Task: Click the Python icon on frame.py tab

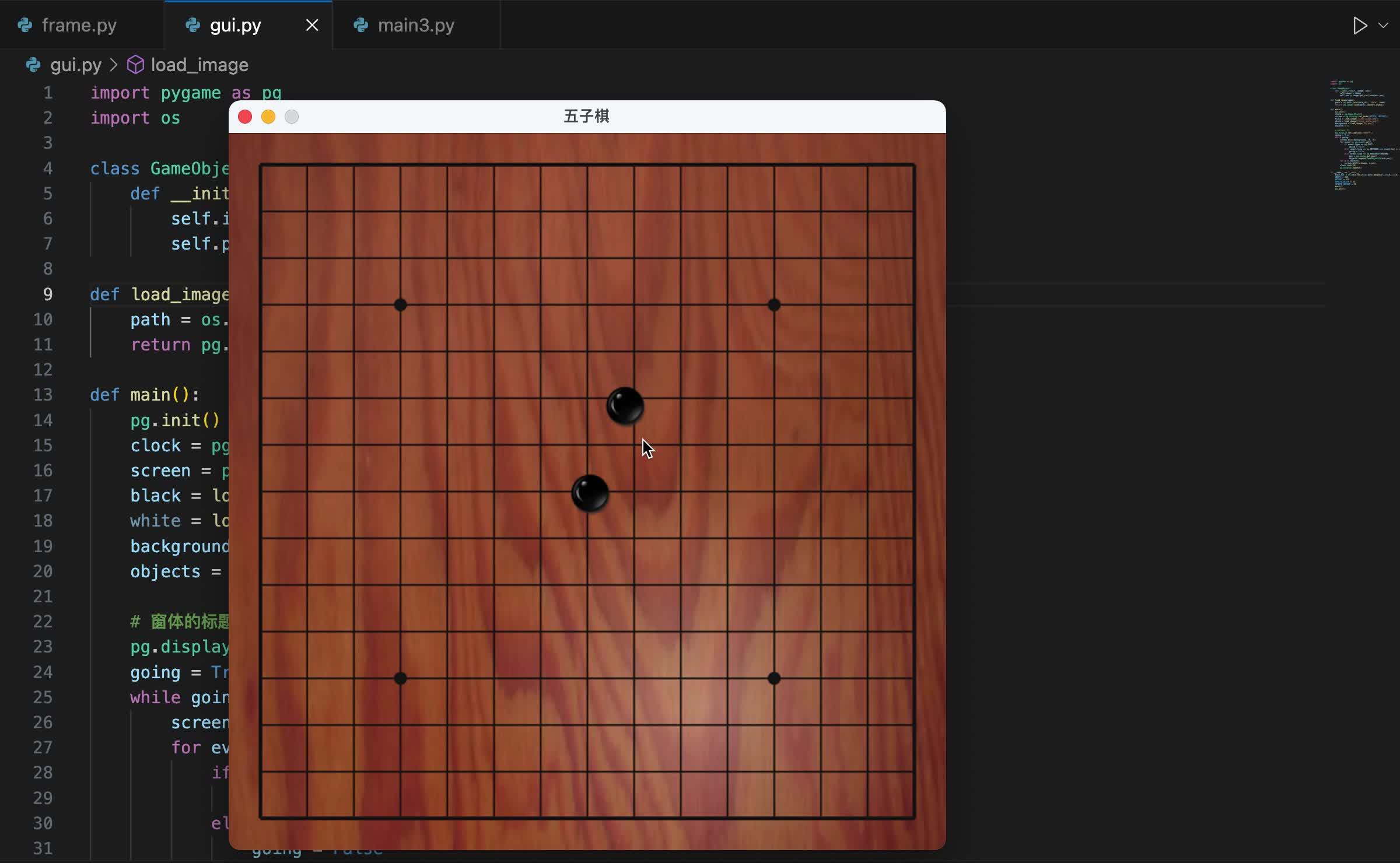Action: 25,26
